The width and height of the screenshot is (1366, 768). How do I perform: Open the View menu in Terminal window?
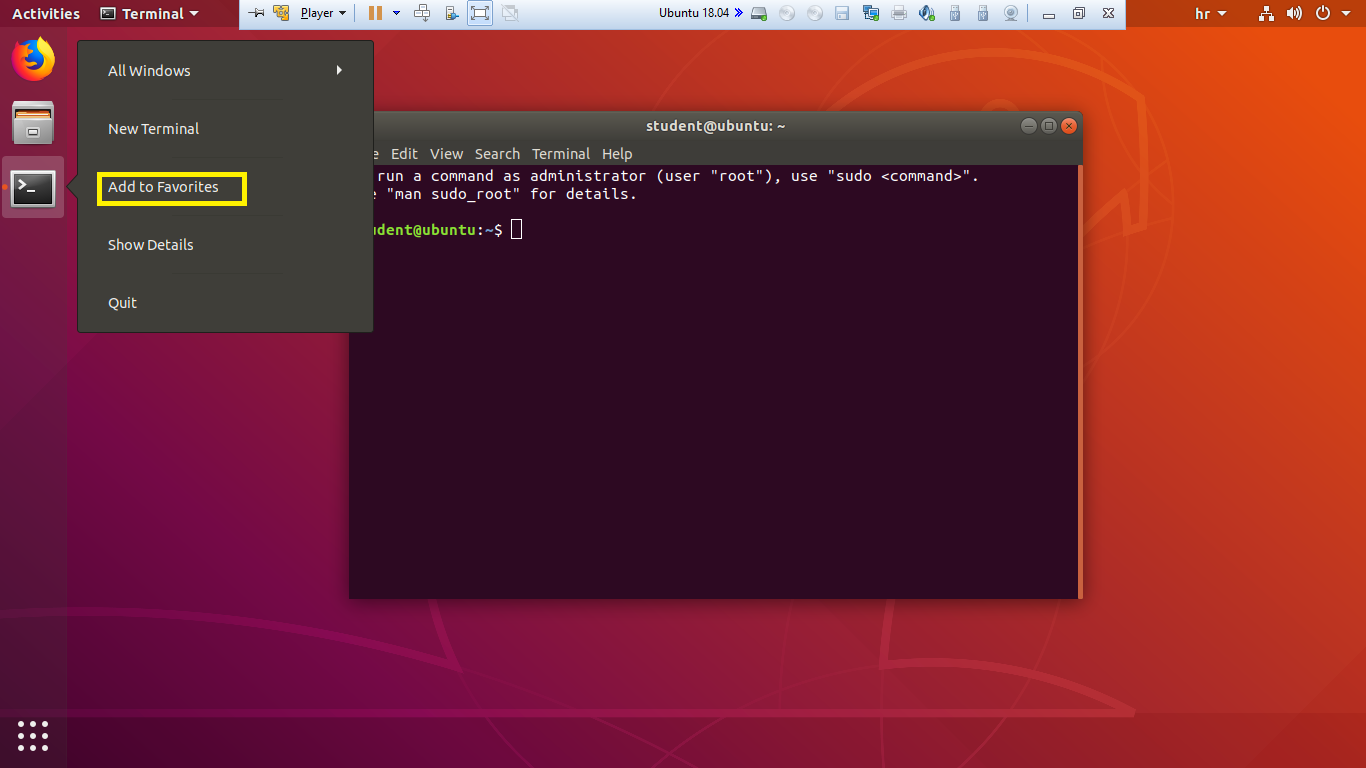446,154
